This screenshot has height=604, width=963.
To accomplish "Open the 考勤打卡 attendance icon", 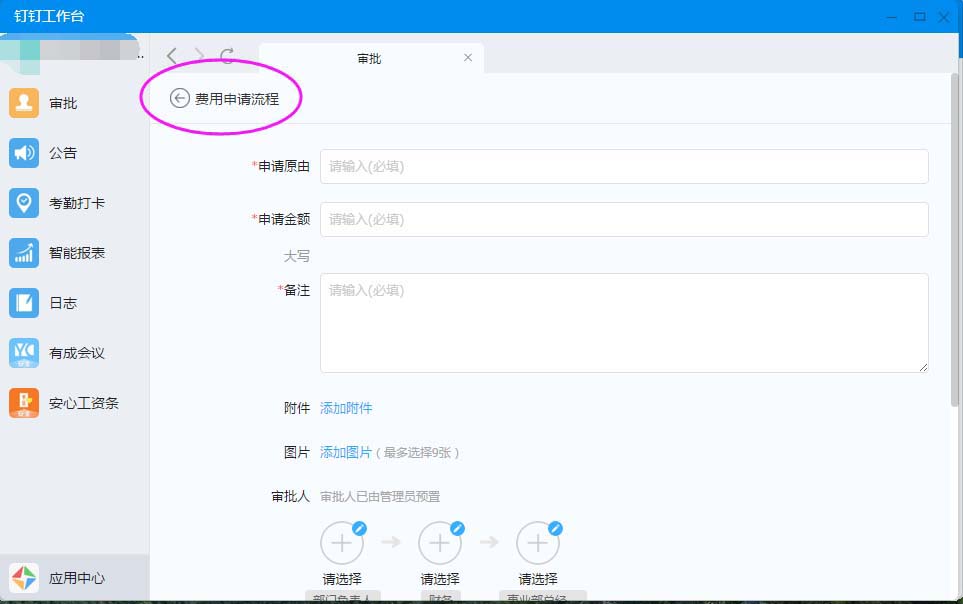I will (x=24, y=203).
